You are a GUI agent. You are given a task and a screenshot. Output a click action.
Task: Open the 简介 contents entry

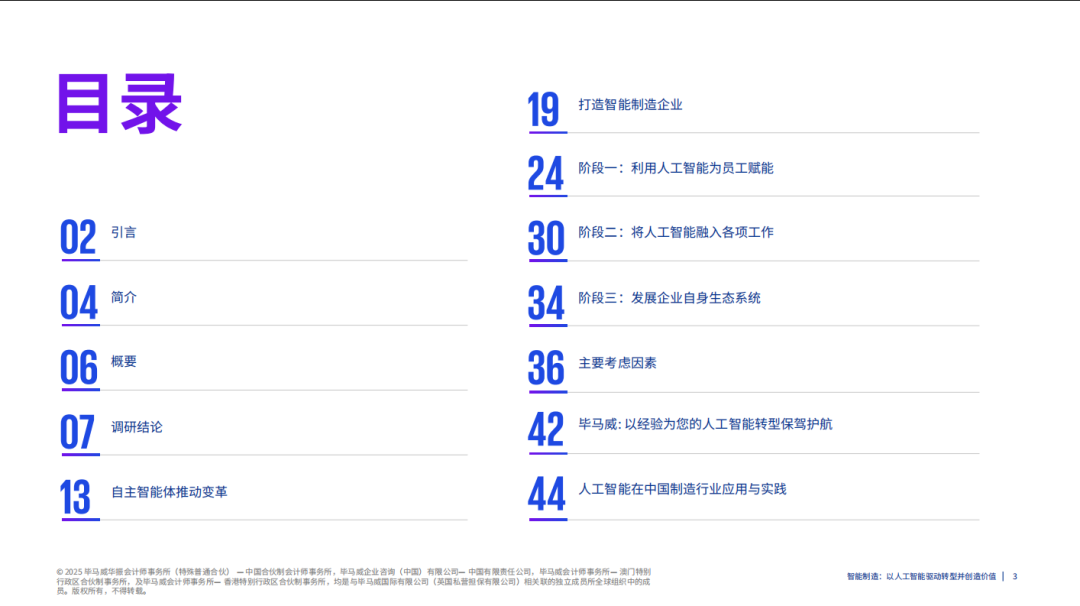pos(124,297)
